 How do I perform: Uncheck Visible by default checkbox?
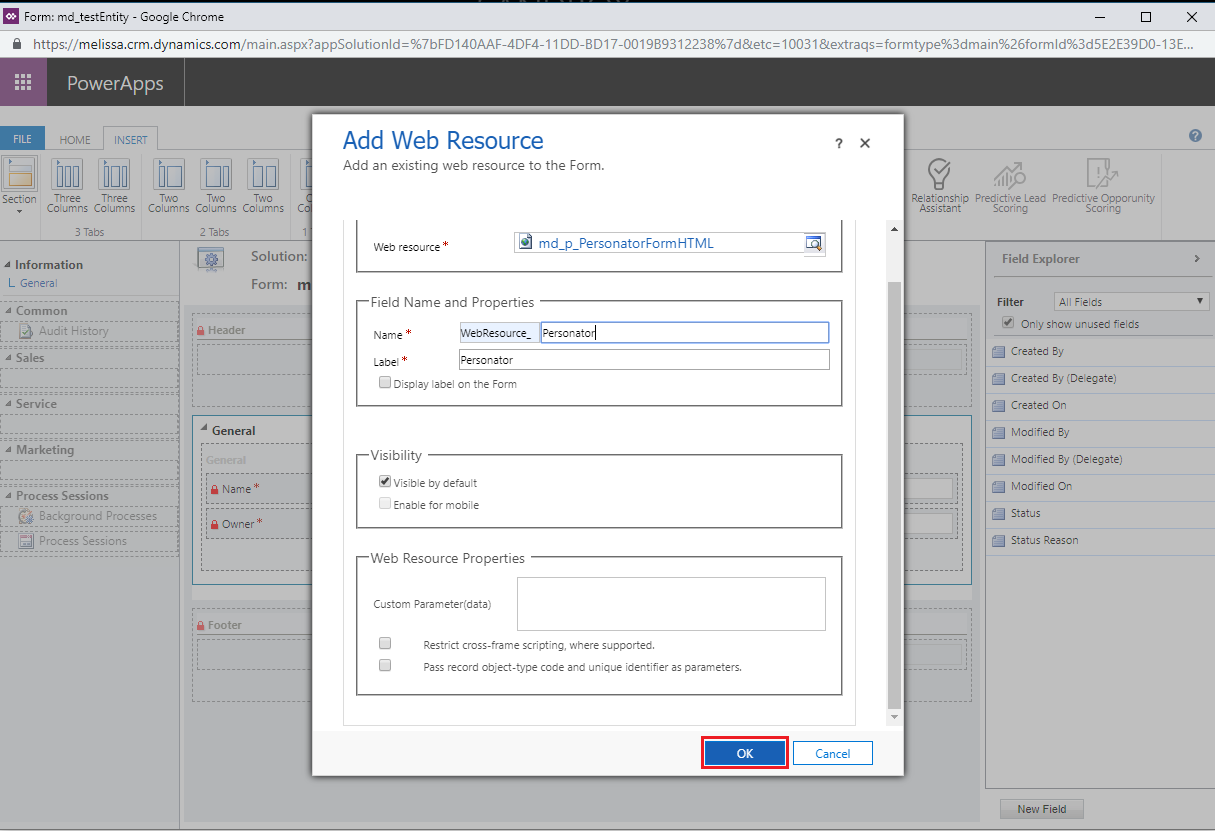pyautogui.click(x=385, y=482)
